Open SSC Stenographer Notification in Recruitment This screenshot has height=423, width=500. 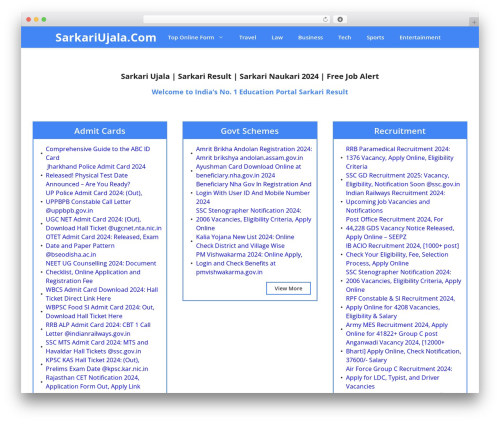(403, 281)
